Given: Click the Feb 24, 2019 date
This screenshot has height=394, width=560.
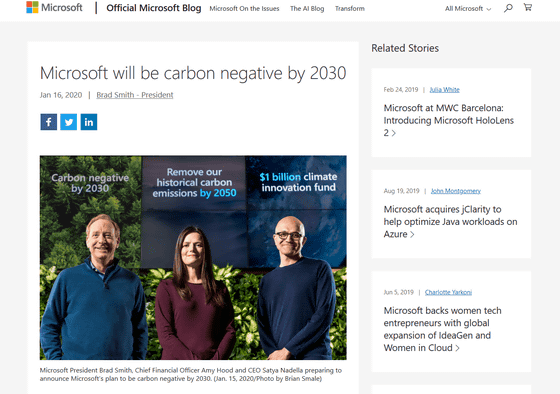Looking at the screenshot, I should 401,90.
